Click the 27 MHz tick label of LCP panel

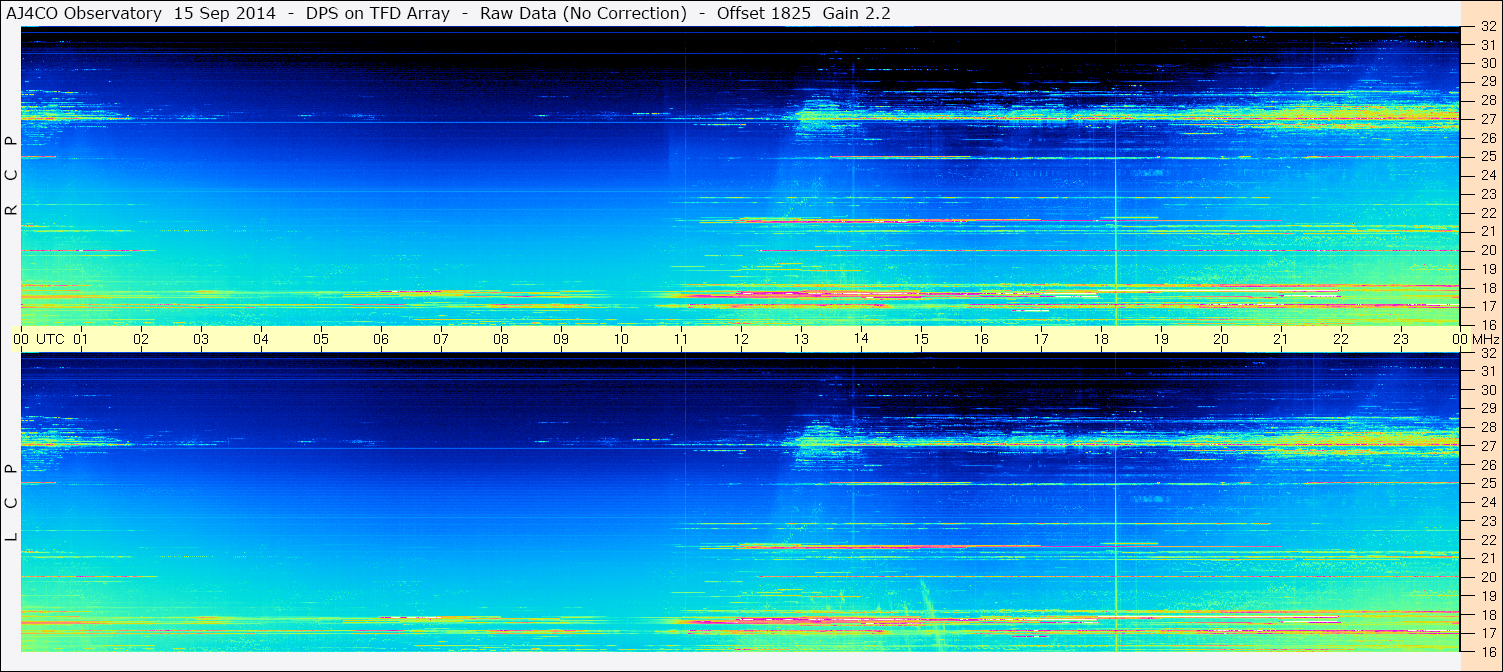(x=1488, y=446)
